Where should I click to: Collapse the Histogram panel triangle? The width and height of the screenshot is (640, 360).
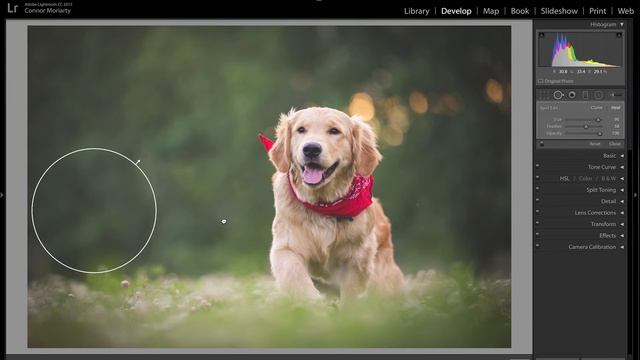622,24
